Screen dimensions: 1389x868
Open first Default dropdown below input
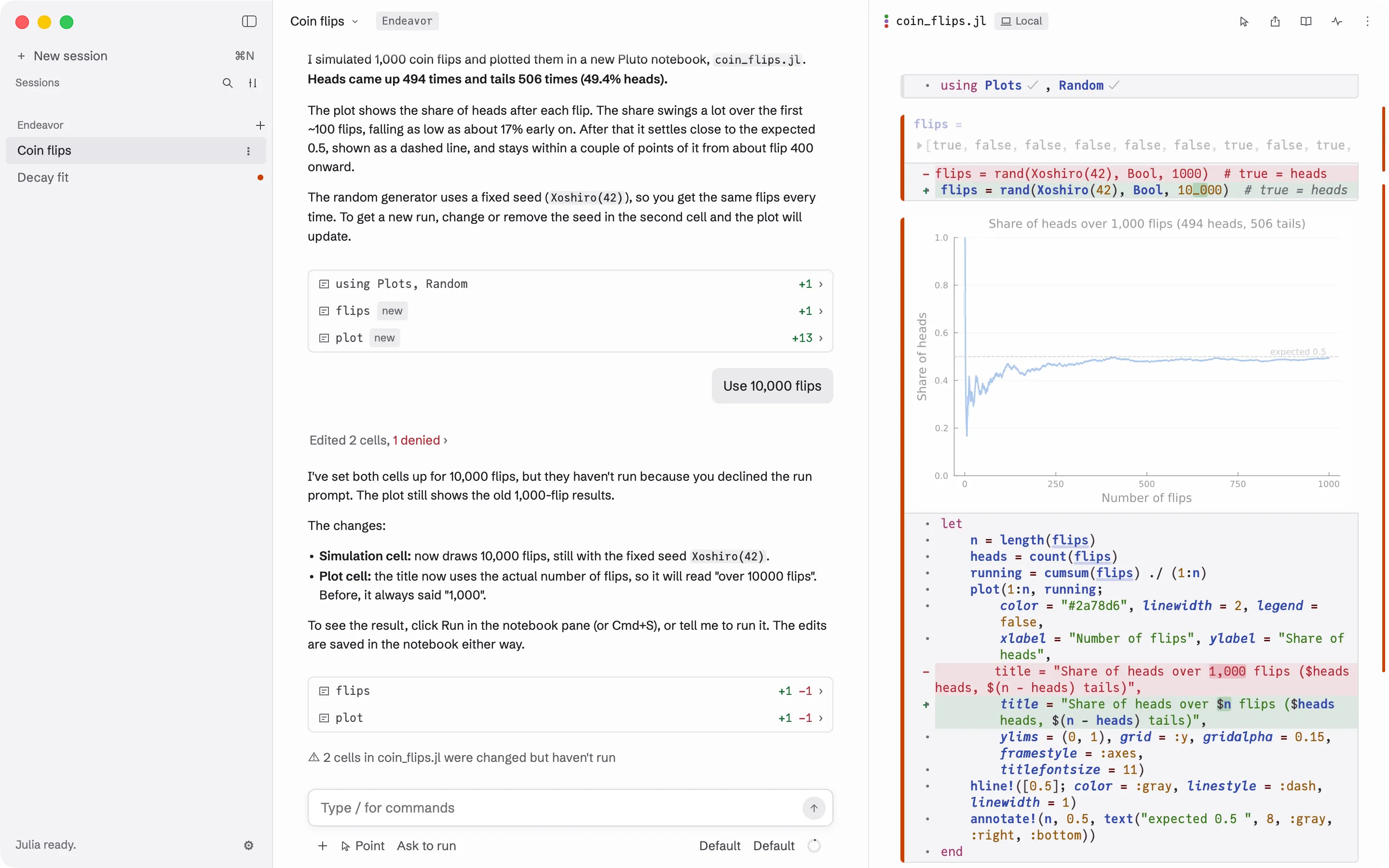coord(720,846)
